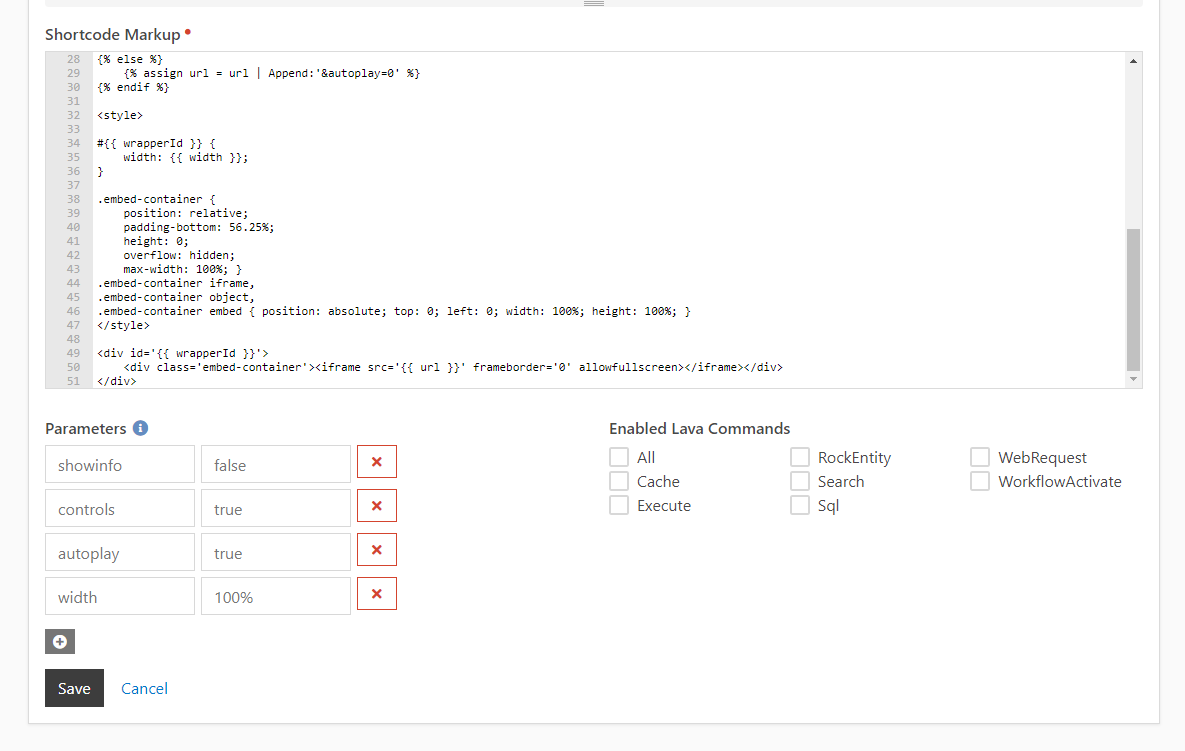1185x751 pixels.
Task: Edit the 100% width value field
Action: point(276,596)
